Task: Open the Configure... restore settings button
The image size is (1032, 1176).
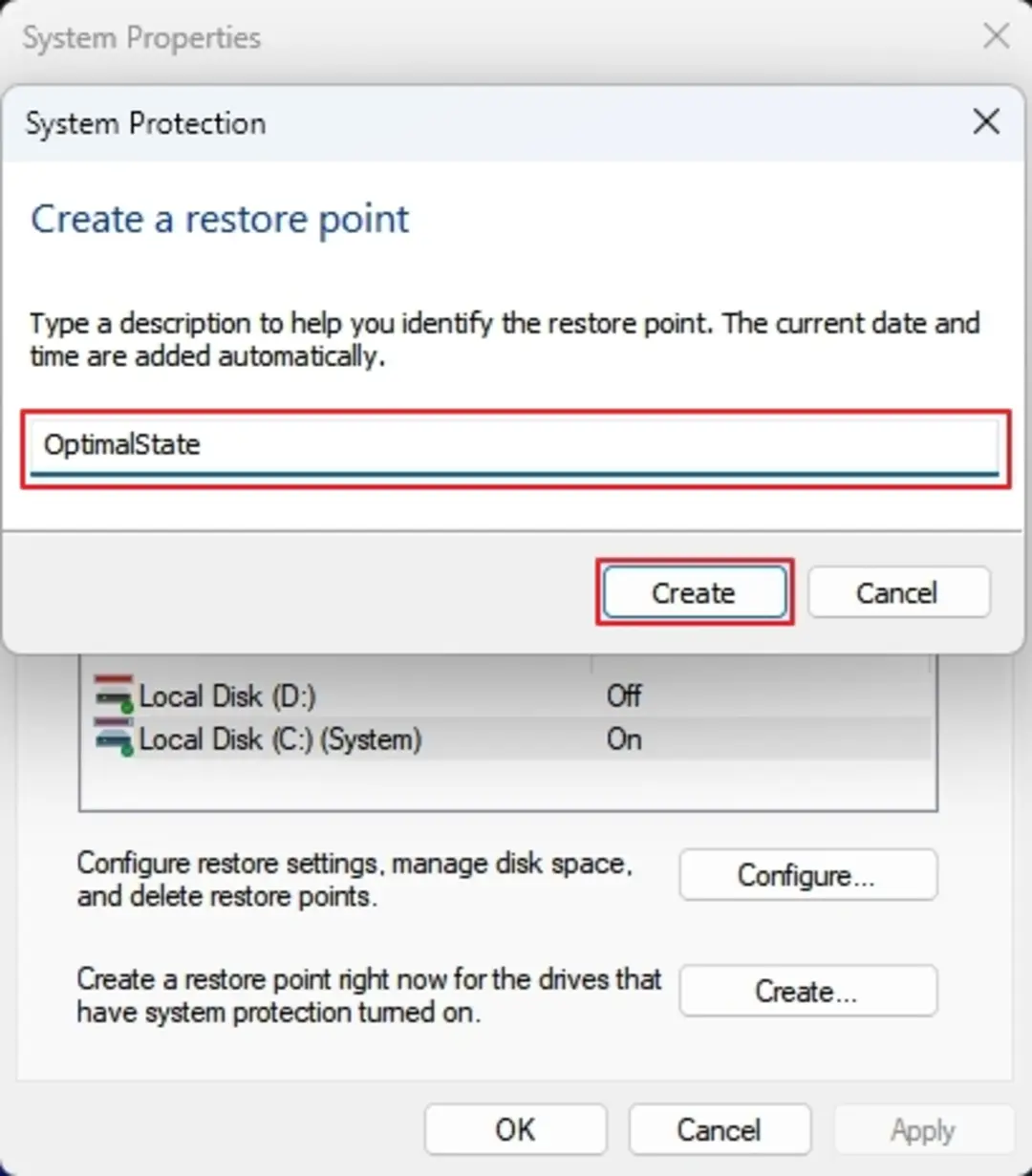Action: click(807, 875)
